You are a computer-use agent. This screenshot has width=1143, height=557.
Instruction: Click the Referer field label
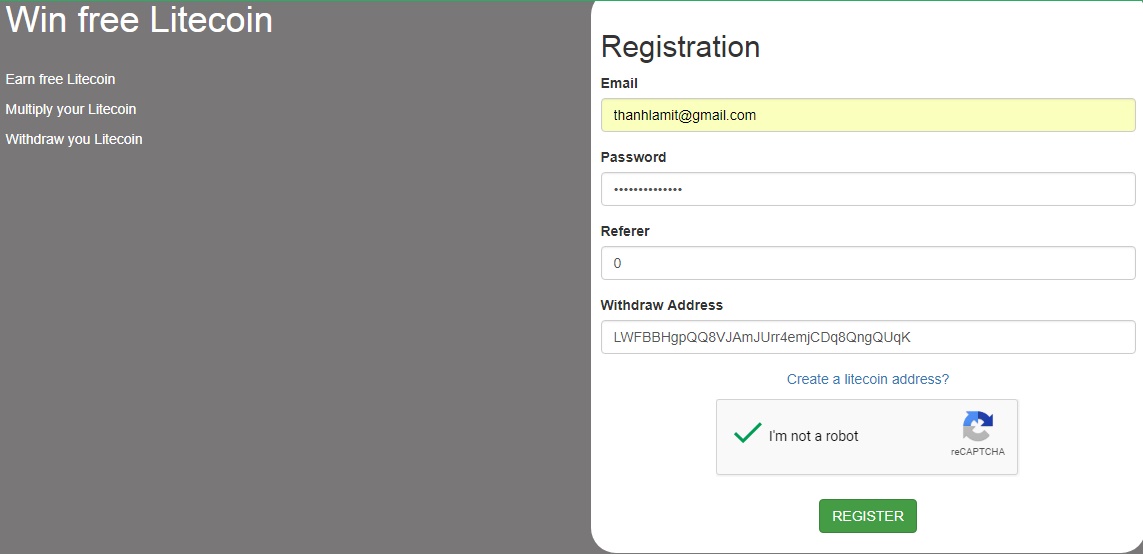coord(625,231)
